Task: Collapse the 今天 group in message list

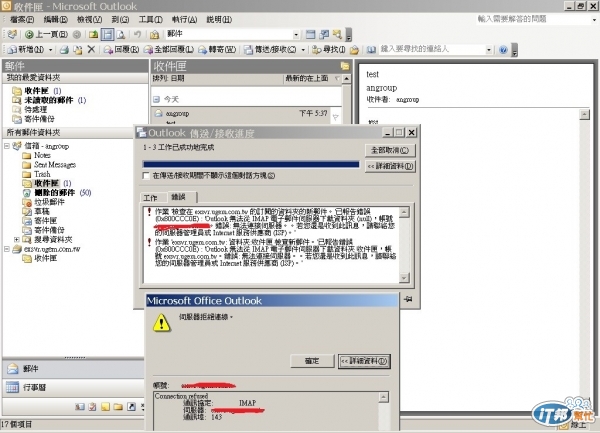Action: 156,99
